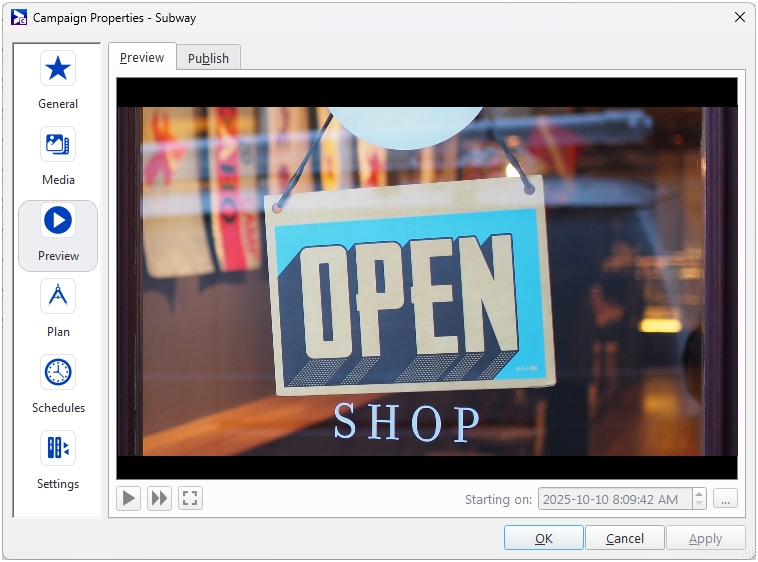The height and width of the screenshot is (562, 758).
Task: Open the Media section icon
Action: pos(58,145)
